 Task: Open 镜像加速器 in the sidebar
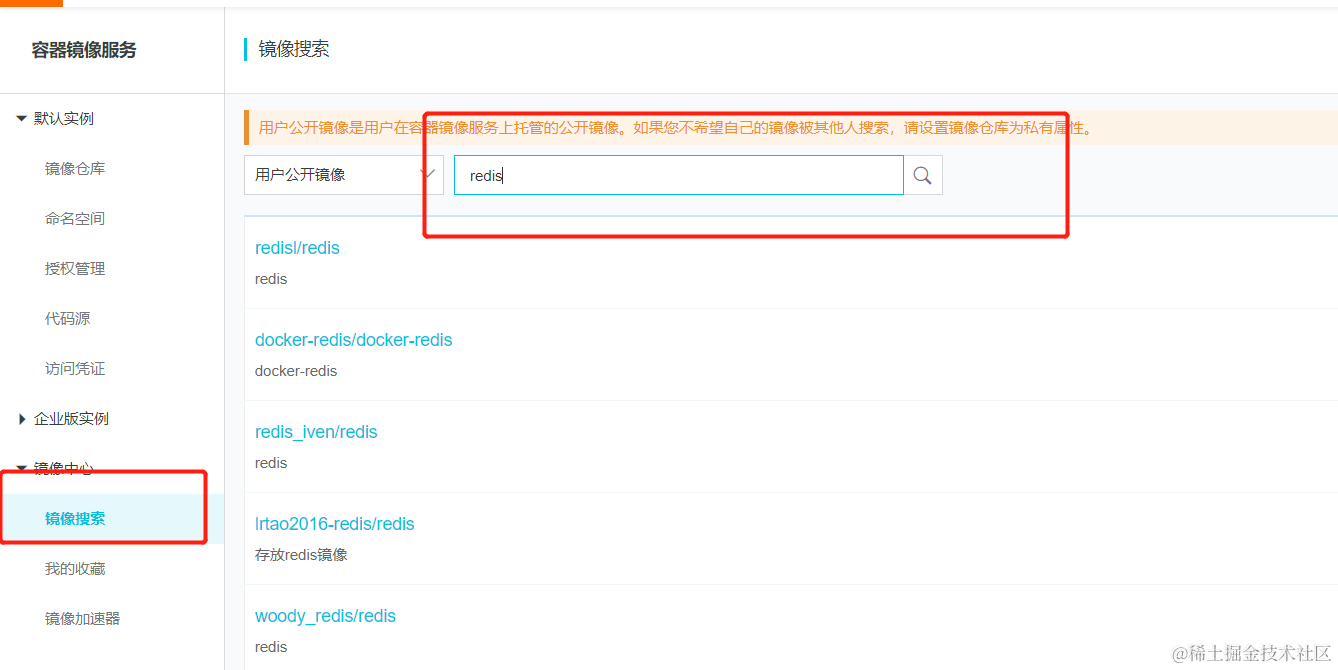[x=82, y=619]
